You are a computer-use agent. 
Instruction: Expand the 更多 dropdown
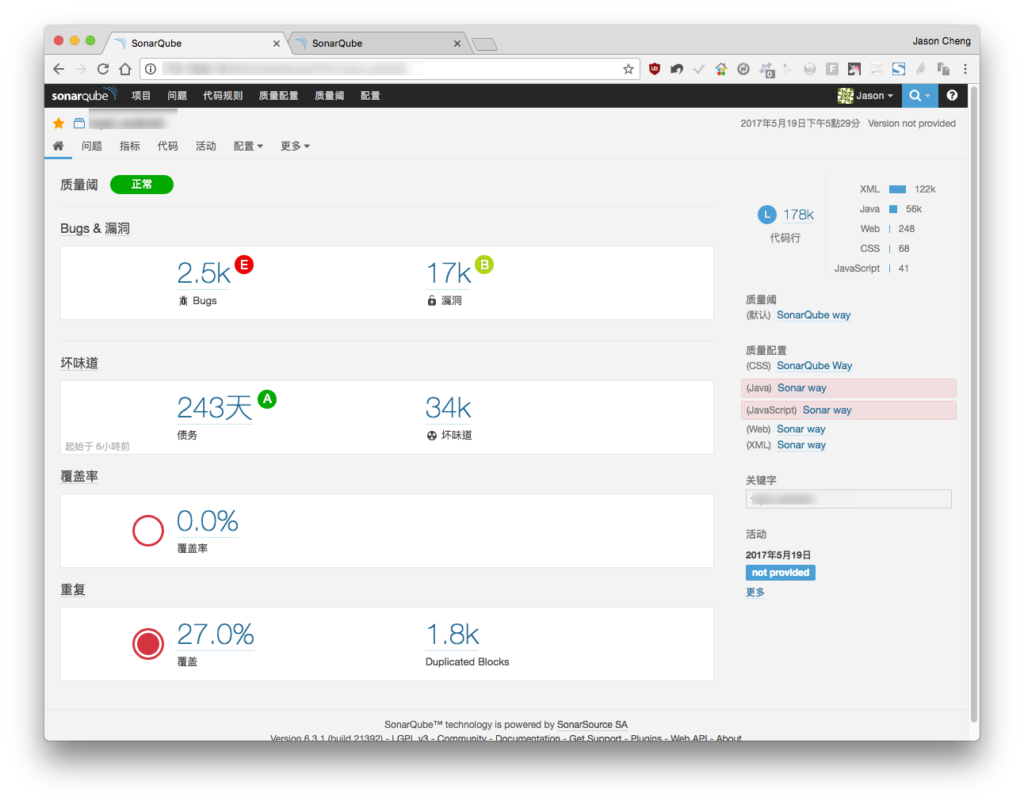tap(295, 146)
